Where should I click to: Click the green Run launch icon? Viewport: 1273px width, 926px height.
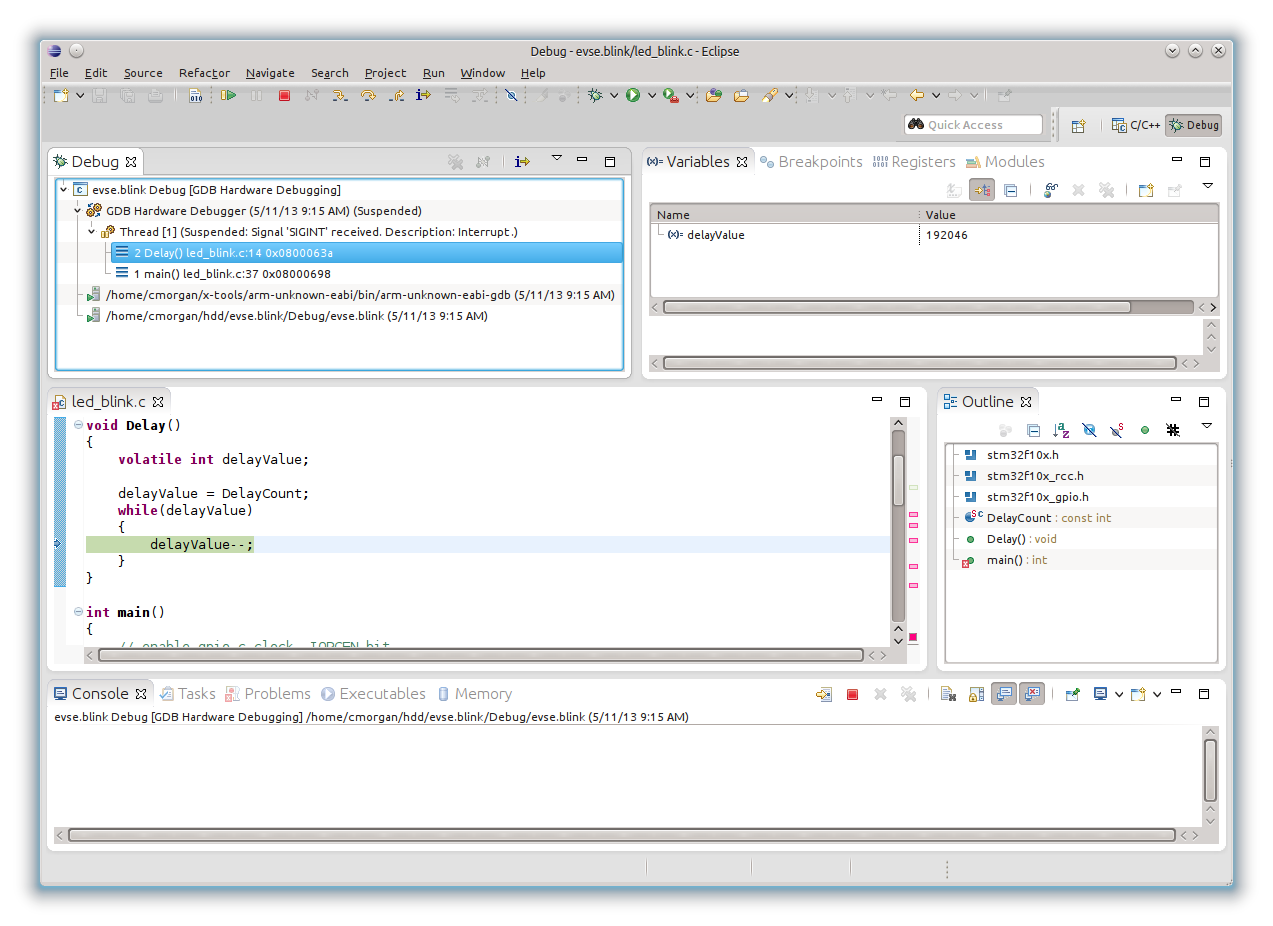pos(633,95)
